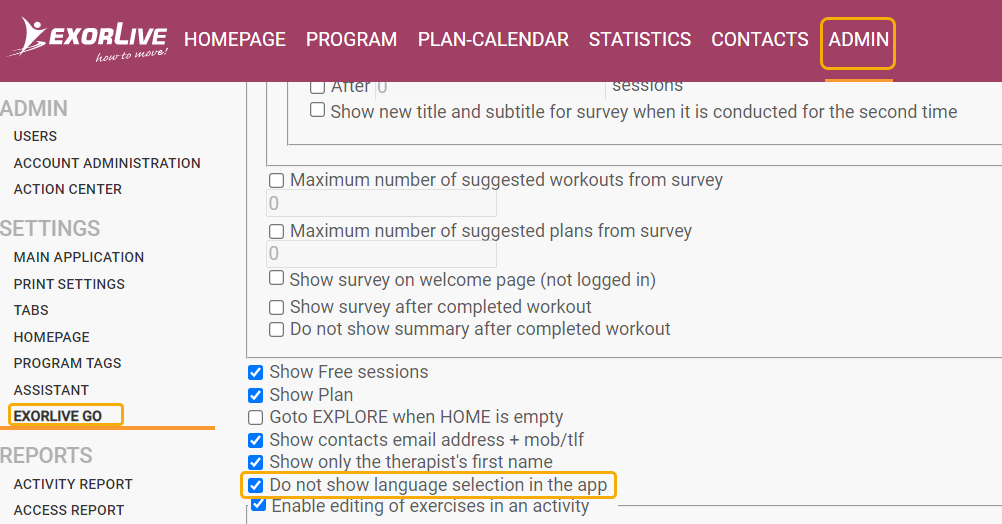The width and height of the screenshot is (1002, 524).
Task: Open ACCOUNT ADMINISTRATION page
Action: pyautogui.click(x=107, y=163)
